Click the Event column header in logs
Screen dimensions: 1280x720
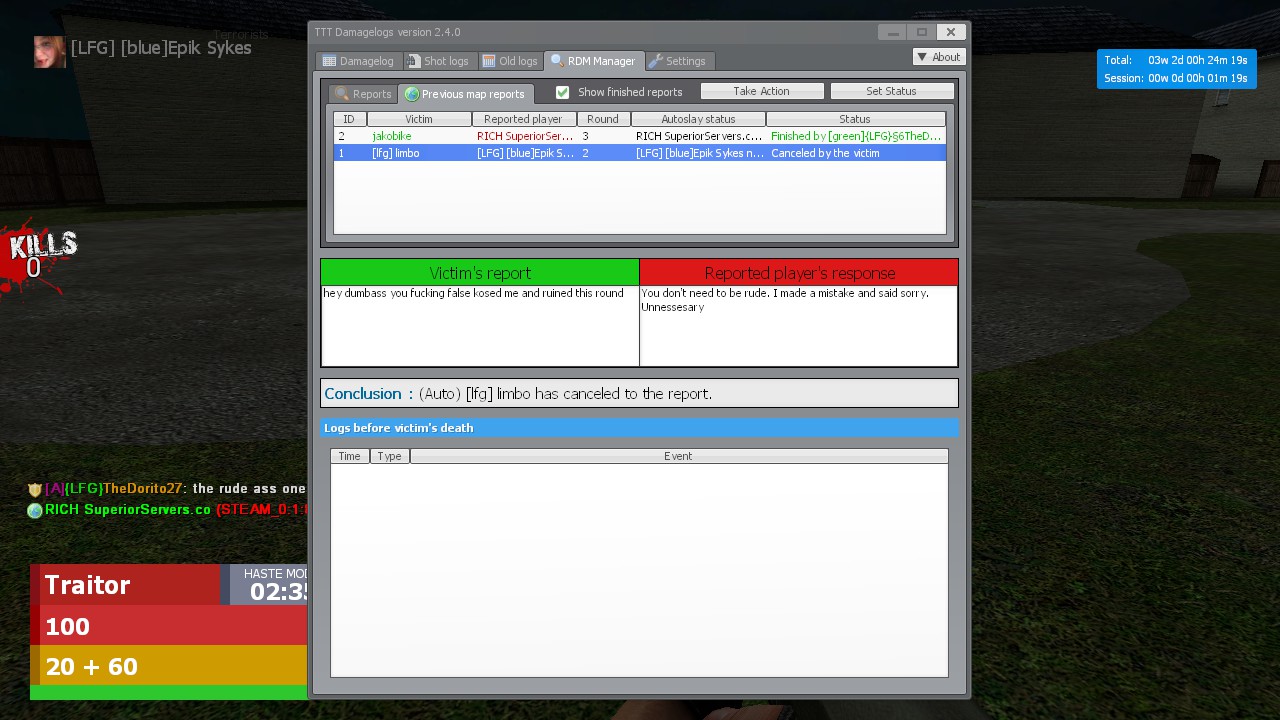(678, 456)
